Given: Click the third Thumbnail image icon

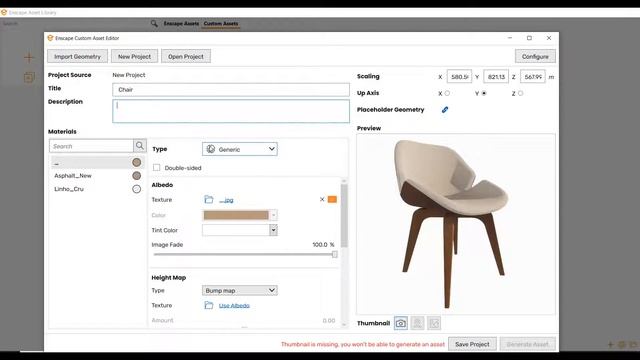Looking at the screenshot, I should pos(434,323).
